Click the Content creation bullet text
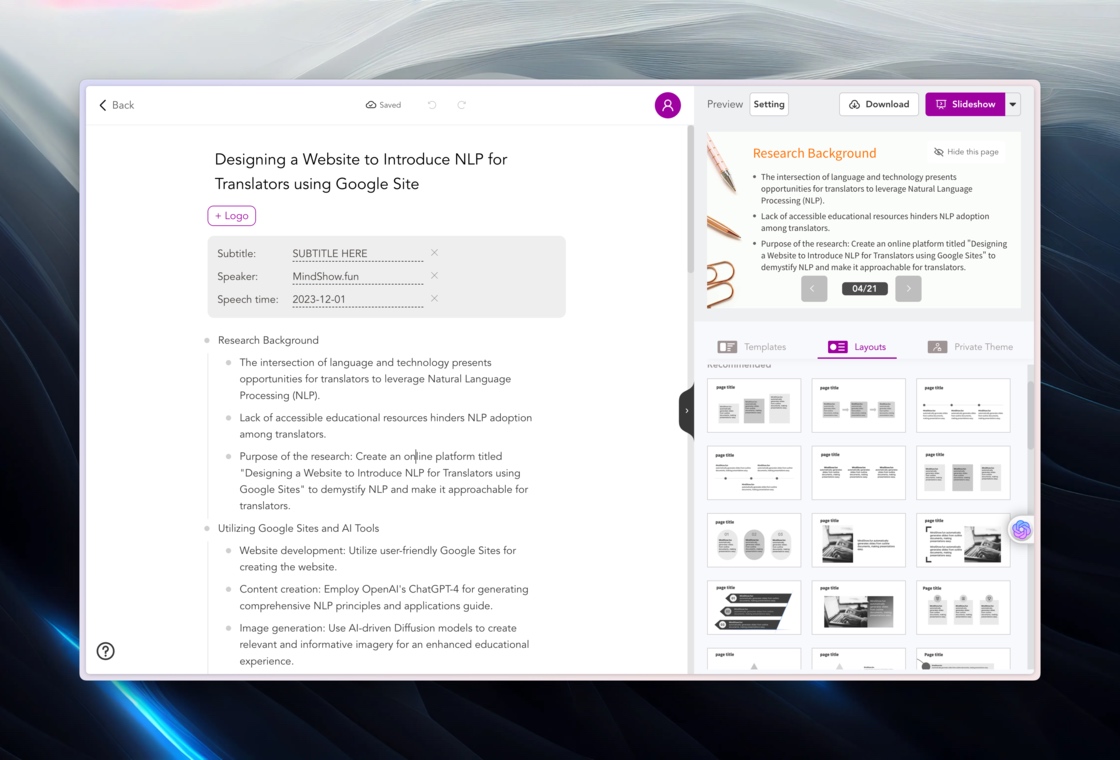The image size is (1120, 760). click(384, 597)
